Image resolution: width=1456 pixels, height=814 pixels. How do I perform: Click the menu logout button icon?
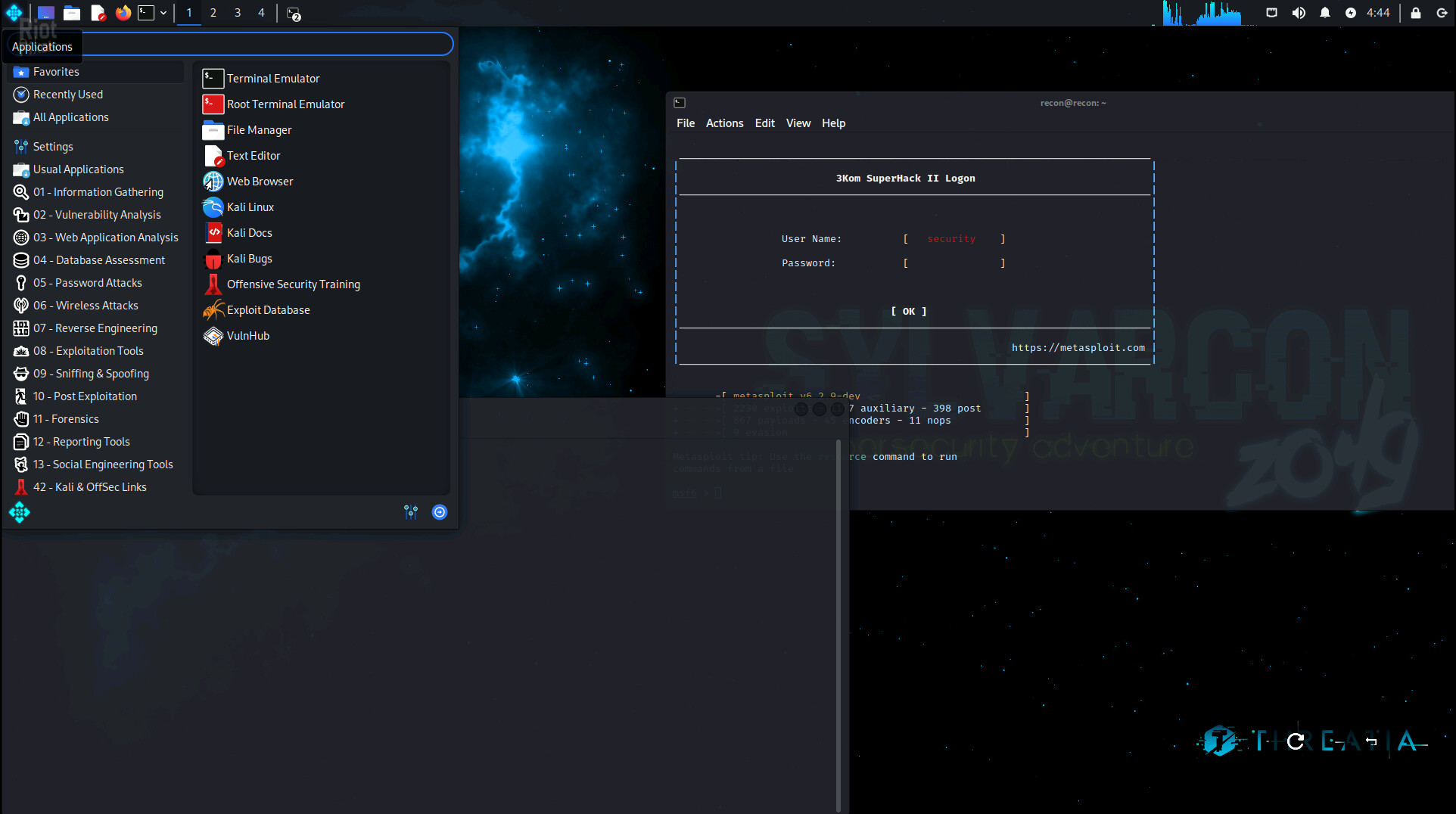439,512
